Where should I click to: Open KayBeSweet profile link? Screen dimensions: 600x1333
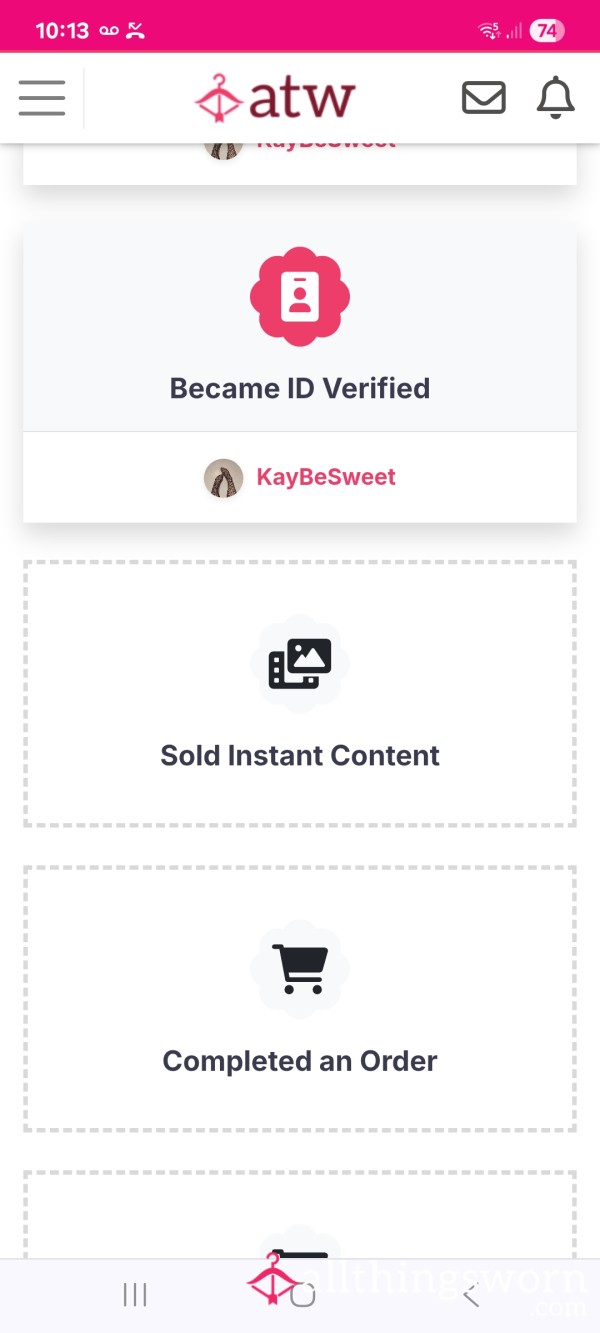[326, 477]
